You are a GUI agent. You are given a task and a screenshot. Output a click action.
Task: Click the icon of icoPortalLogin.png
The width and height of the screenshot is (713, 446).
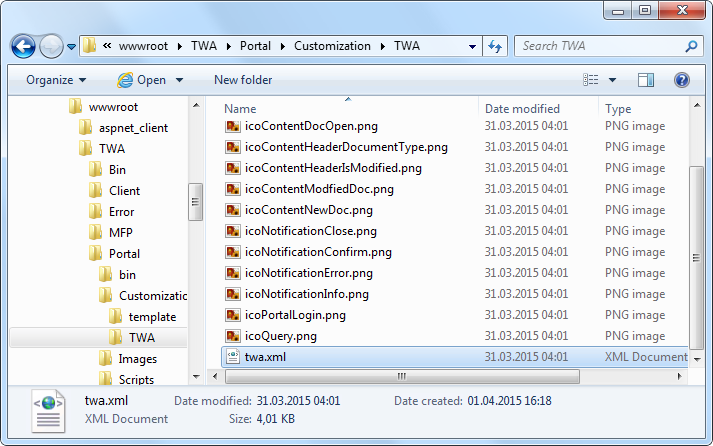pyautogui.click(x=233, y=315)
